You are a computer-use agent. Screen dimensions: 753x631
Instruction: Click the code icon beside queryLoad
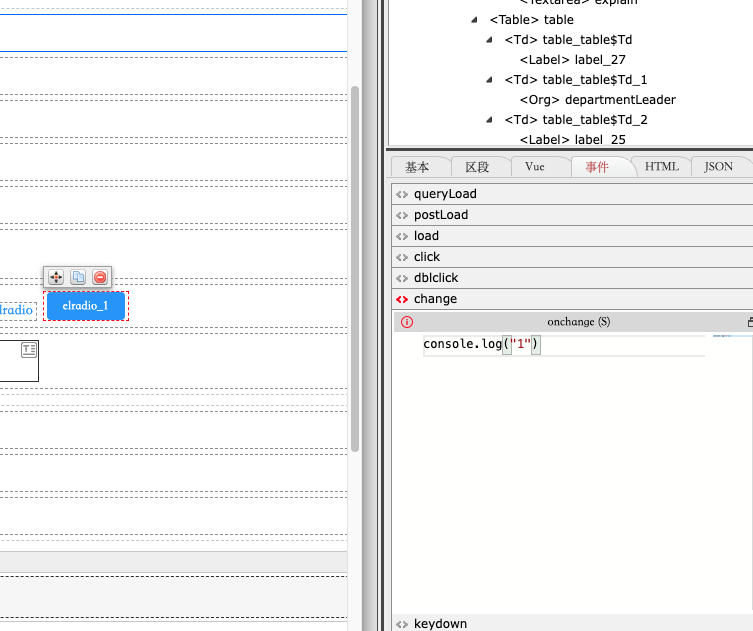[402, 194]
